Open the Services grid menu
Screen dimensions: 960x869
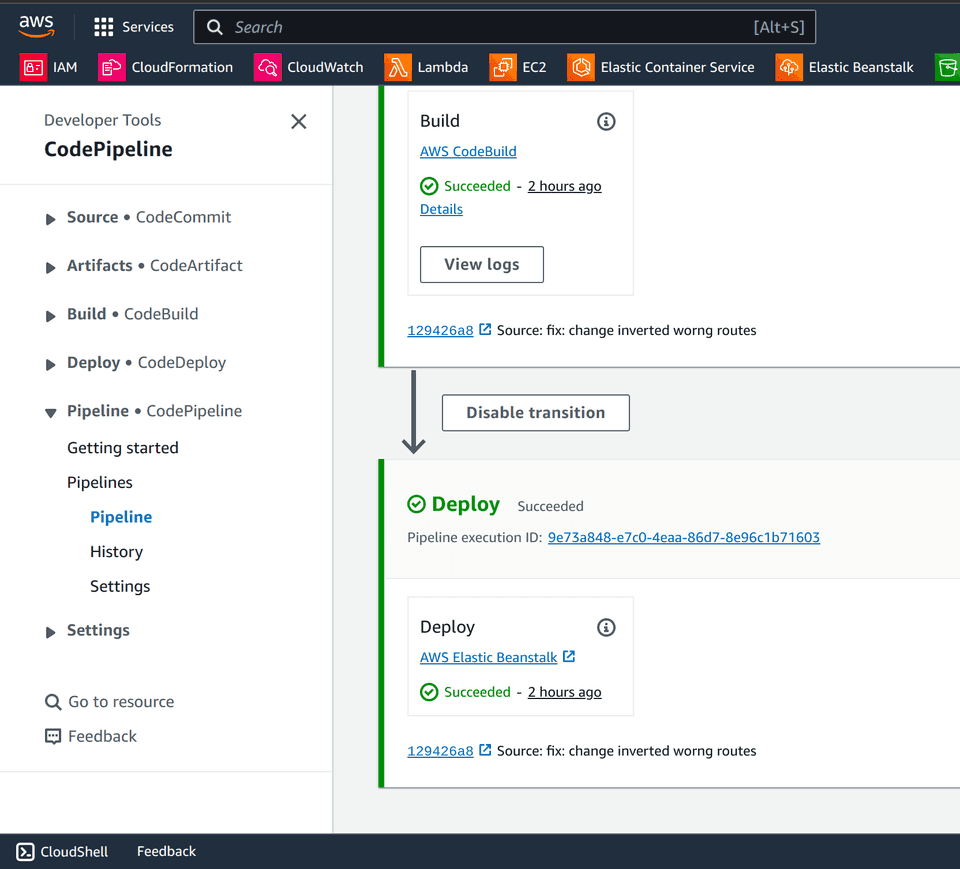[134, 26]
